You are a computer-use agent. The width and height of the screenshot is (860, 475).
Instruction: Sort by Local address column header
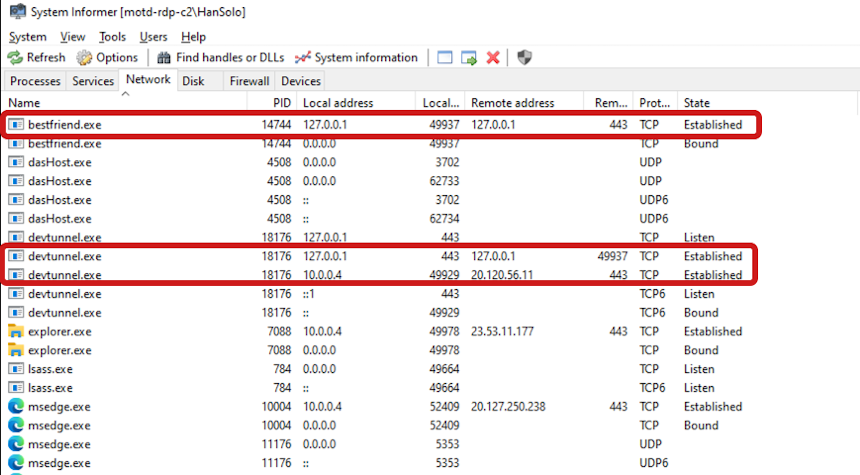pyautogui.click(x=357, y=103)
